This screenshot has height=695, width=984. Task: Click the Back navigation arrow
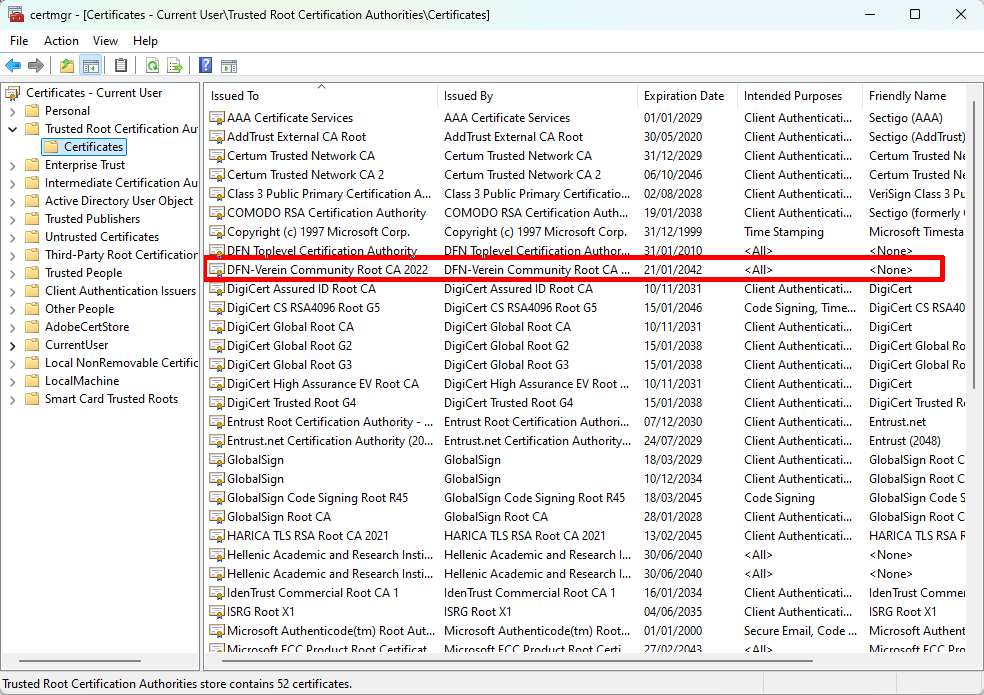point(13,65)
